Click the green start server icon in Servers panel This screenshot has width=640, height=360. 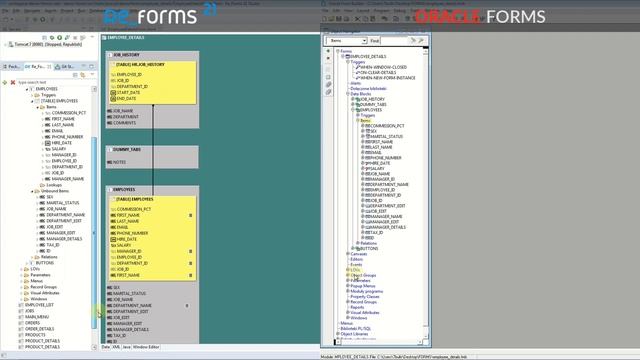coord(59,38)
